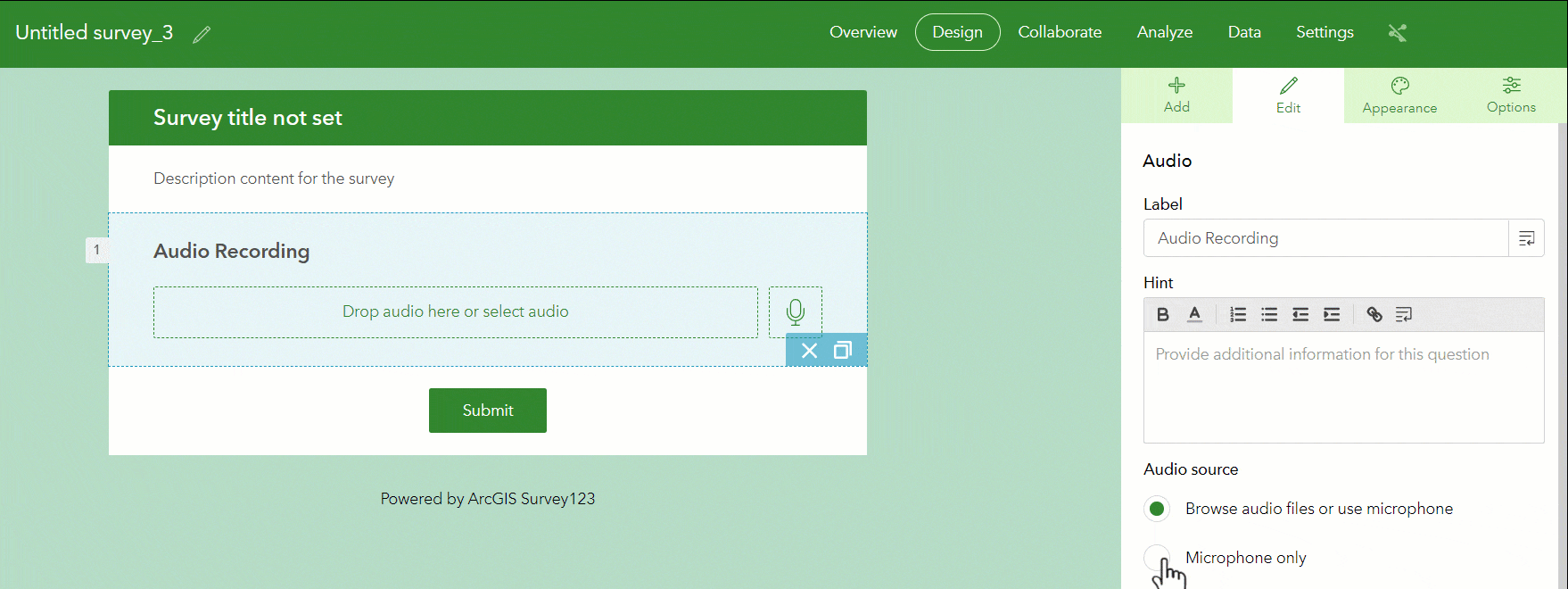Select the Audio Recording question label

tap(231, 251)
